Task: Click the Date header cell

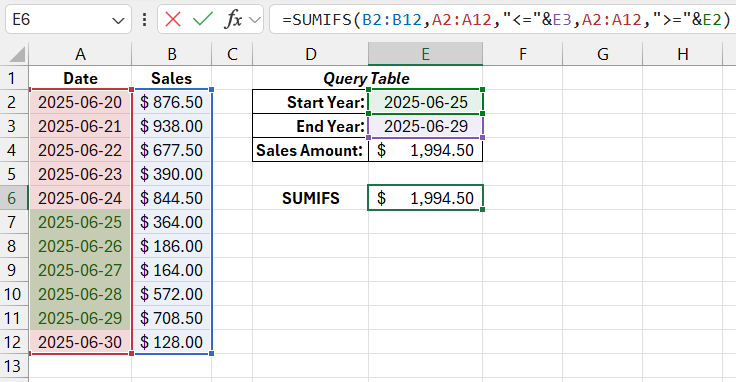Action: click(x=80, y=78)
